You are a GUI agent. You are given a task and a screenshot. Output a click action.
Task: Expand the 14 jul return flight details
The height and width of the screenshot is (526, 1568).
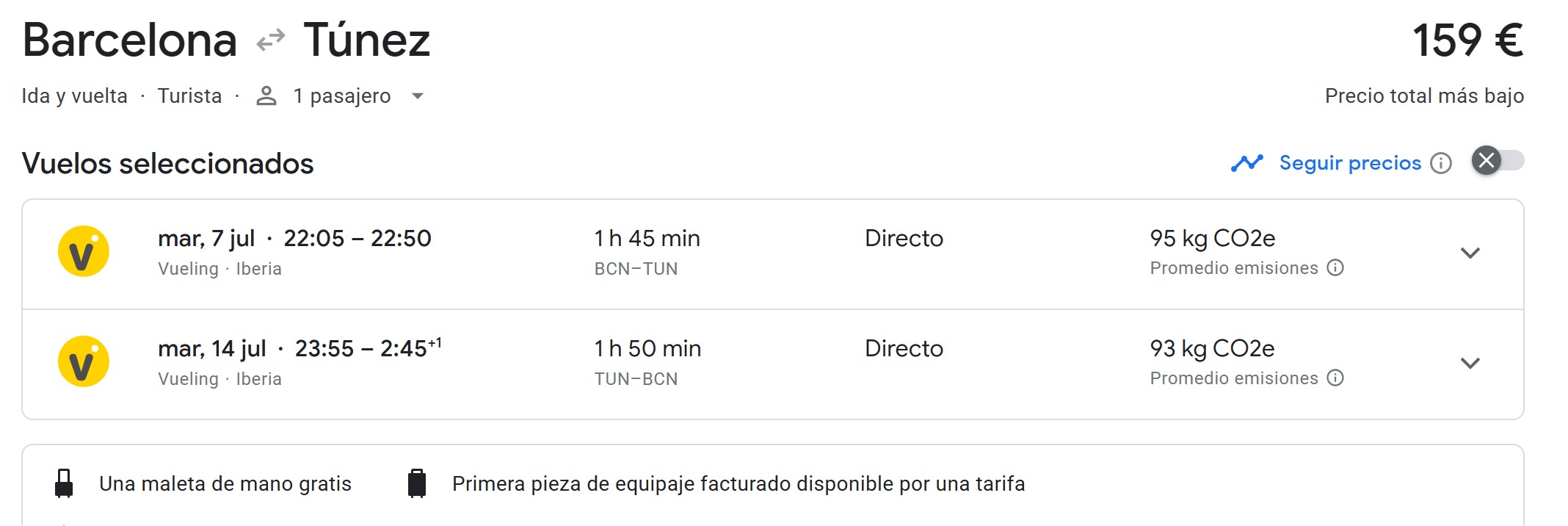click(1470, 364)
